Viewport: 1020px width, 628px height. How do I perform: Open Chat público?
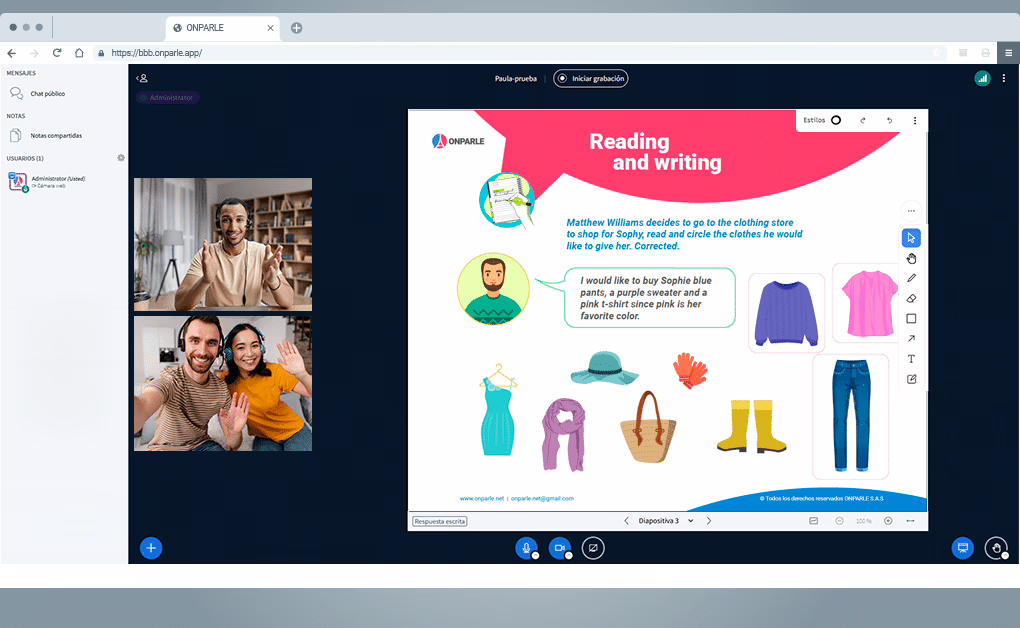tap(47, 93)
